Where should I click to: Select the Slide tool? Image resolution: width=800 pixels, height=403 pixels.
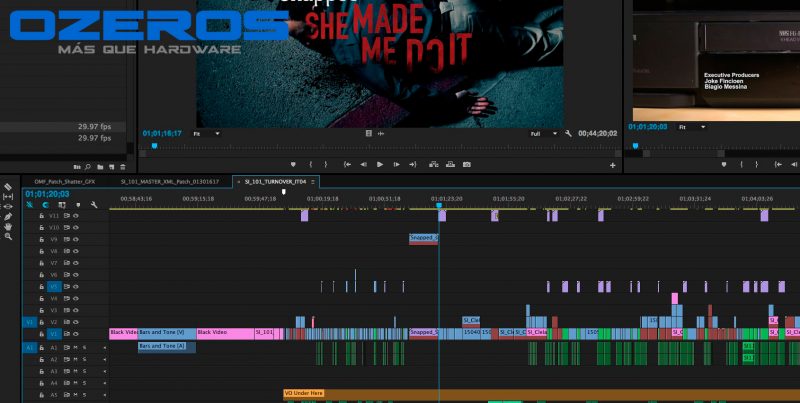8,207
